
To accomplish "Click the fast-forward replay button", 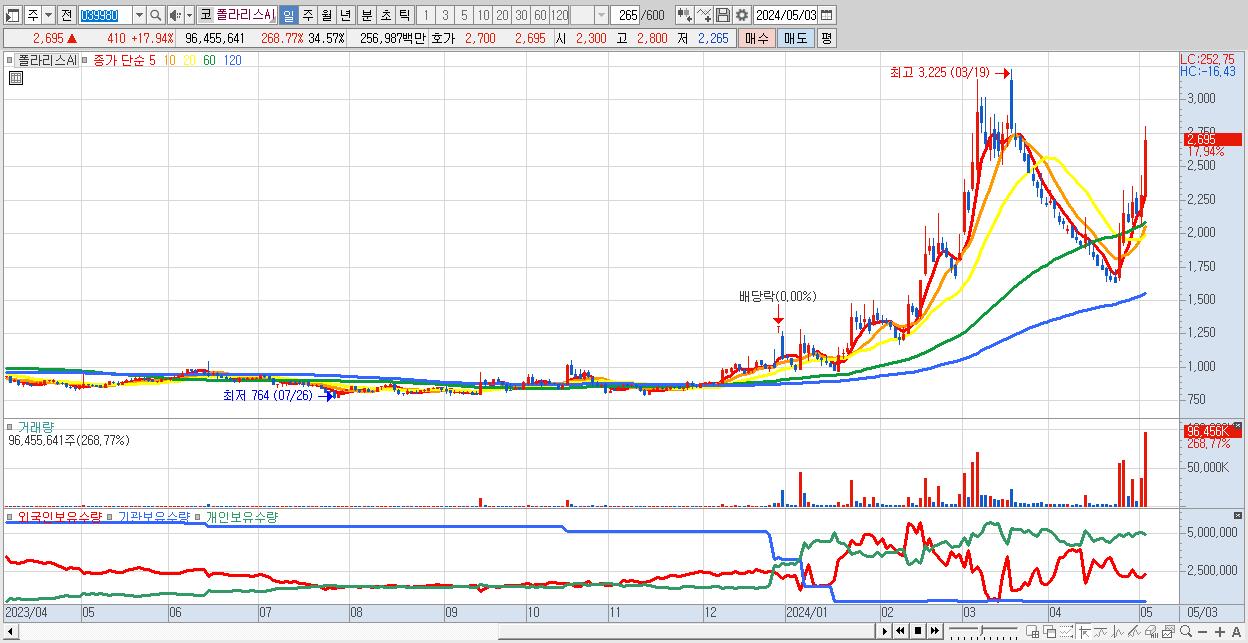I will click(935, 631).
